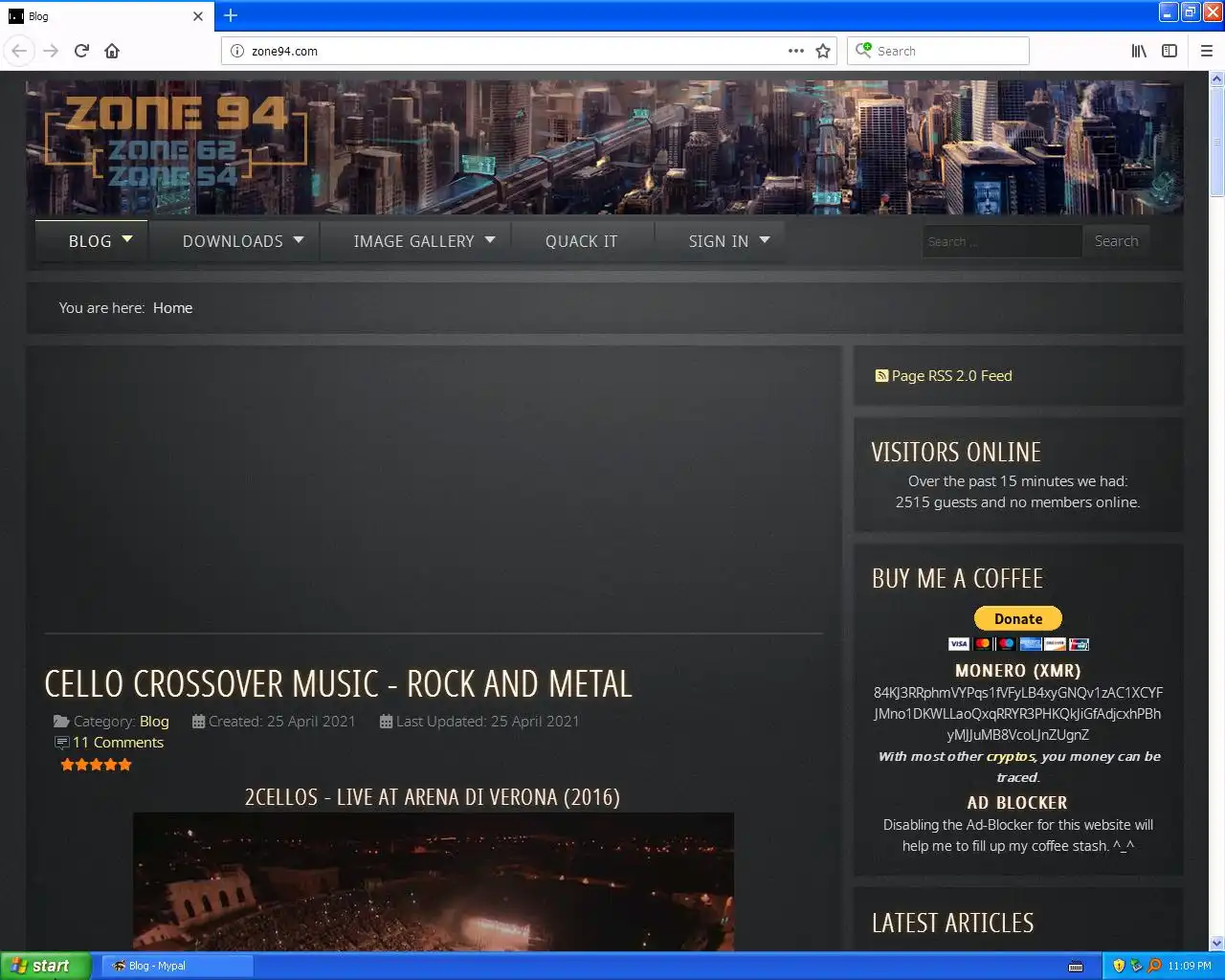
Task: Click the yellow Donate button
Action: 1018,618
